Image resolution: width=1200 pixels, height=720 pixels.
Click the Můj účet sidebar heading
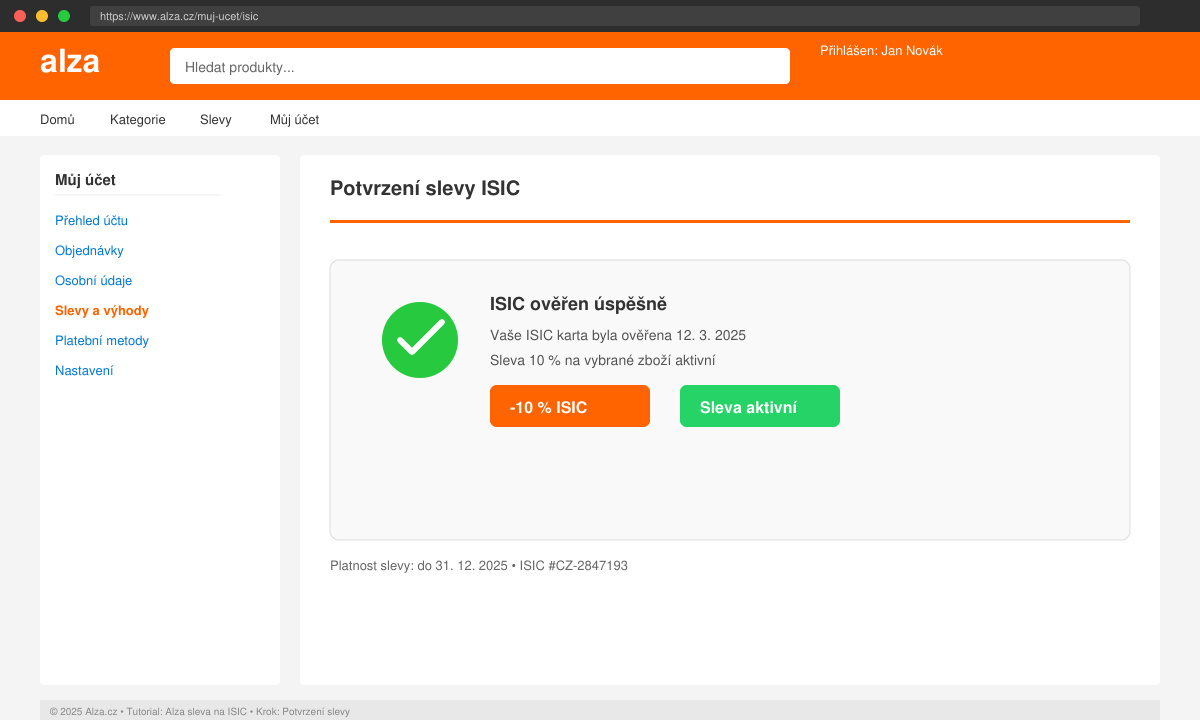click(85, 180)
